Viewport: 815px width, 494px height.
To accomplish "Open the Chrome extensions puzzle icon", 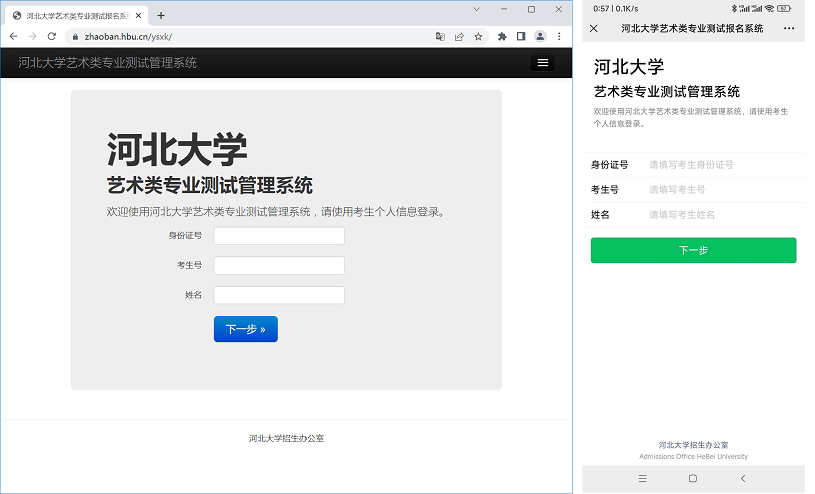I will pyautogui.click(x=502, y=36).
